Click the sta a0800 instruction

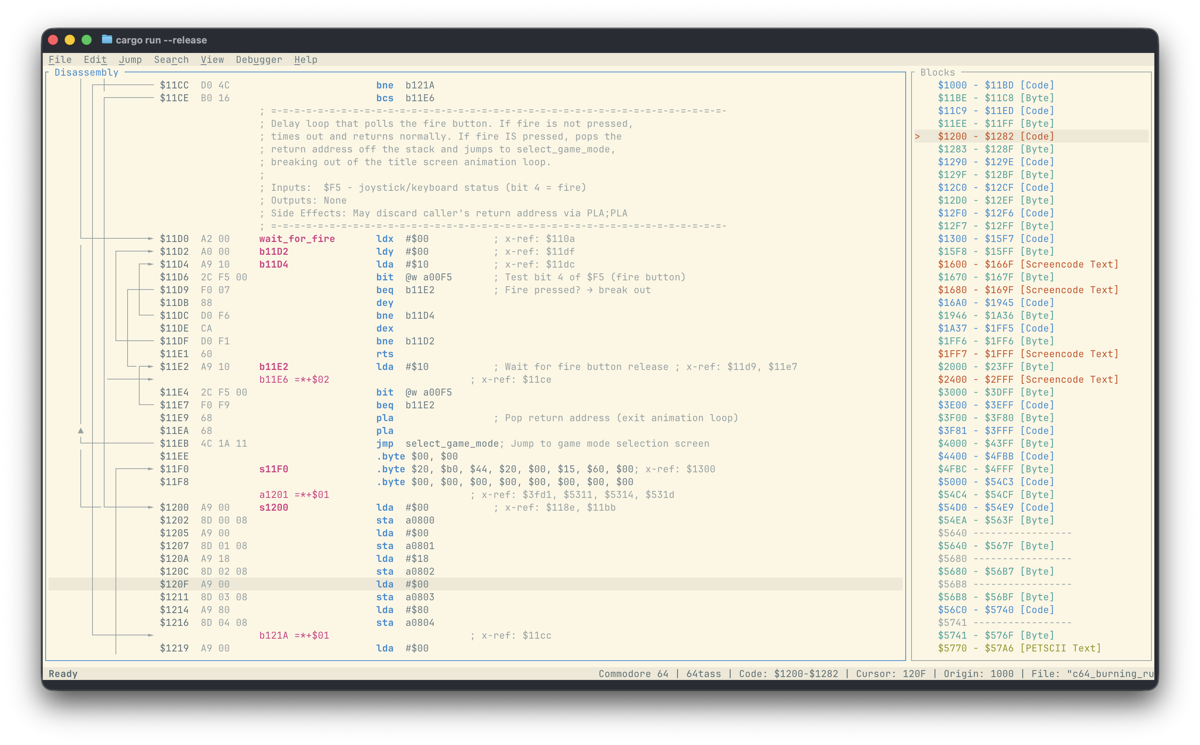point(405,520)
